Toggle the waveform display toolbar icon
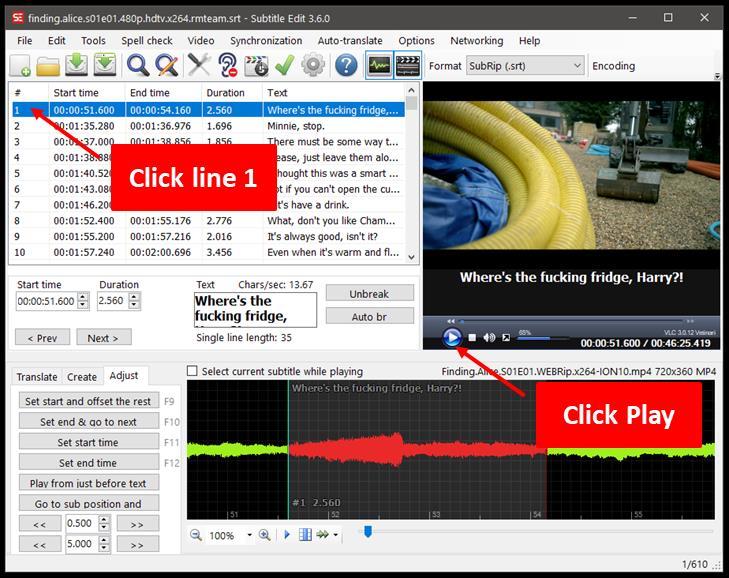Screen dimensions: 729x578 (x=379, y=66)
